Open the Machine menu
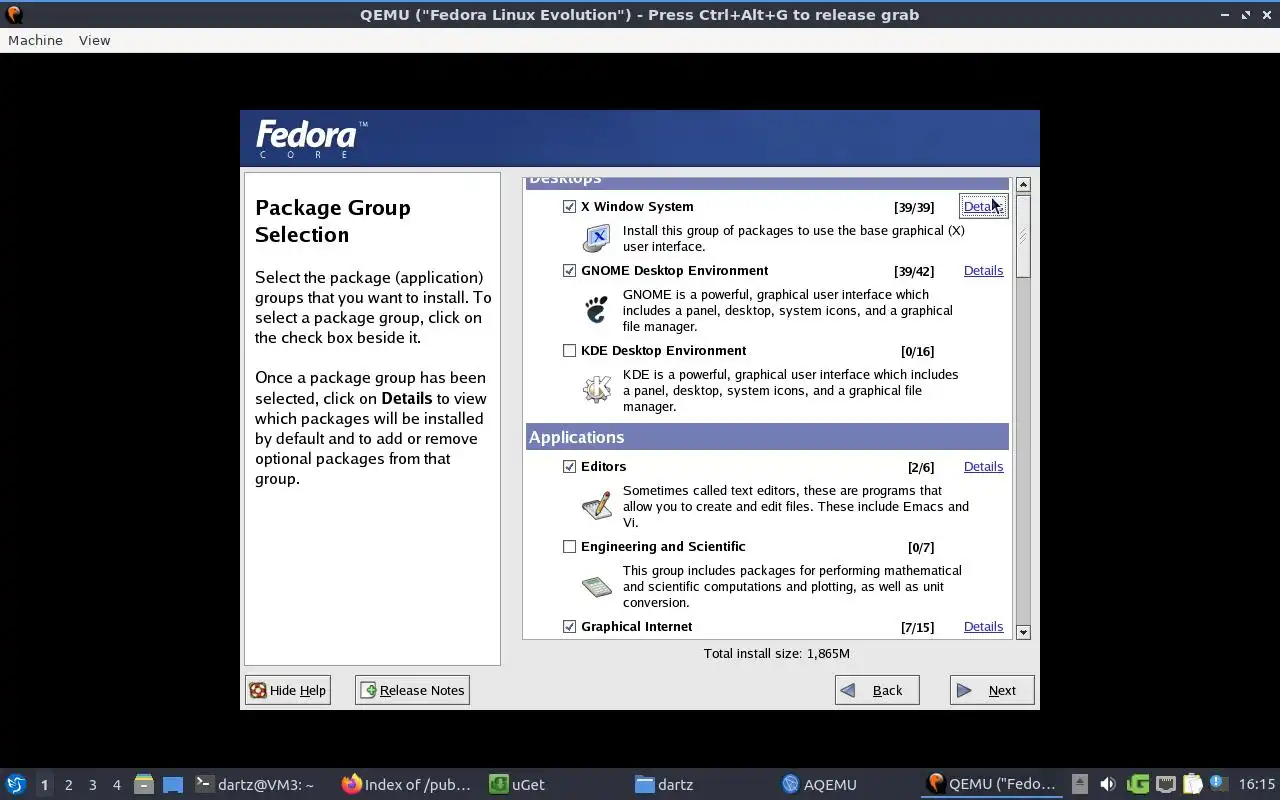The image size is (1280, 800). pos(35,40)
